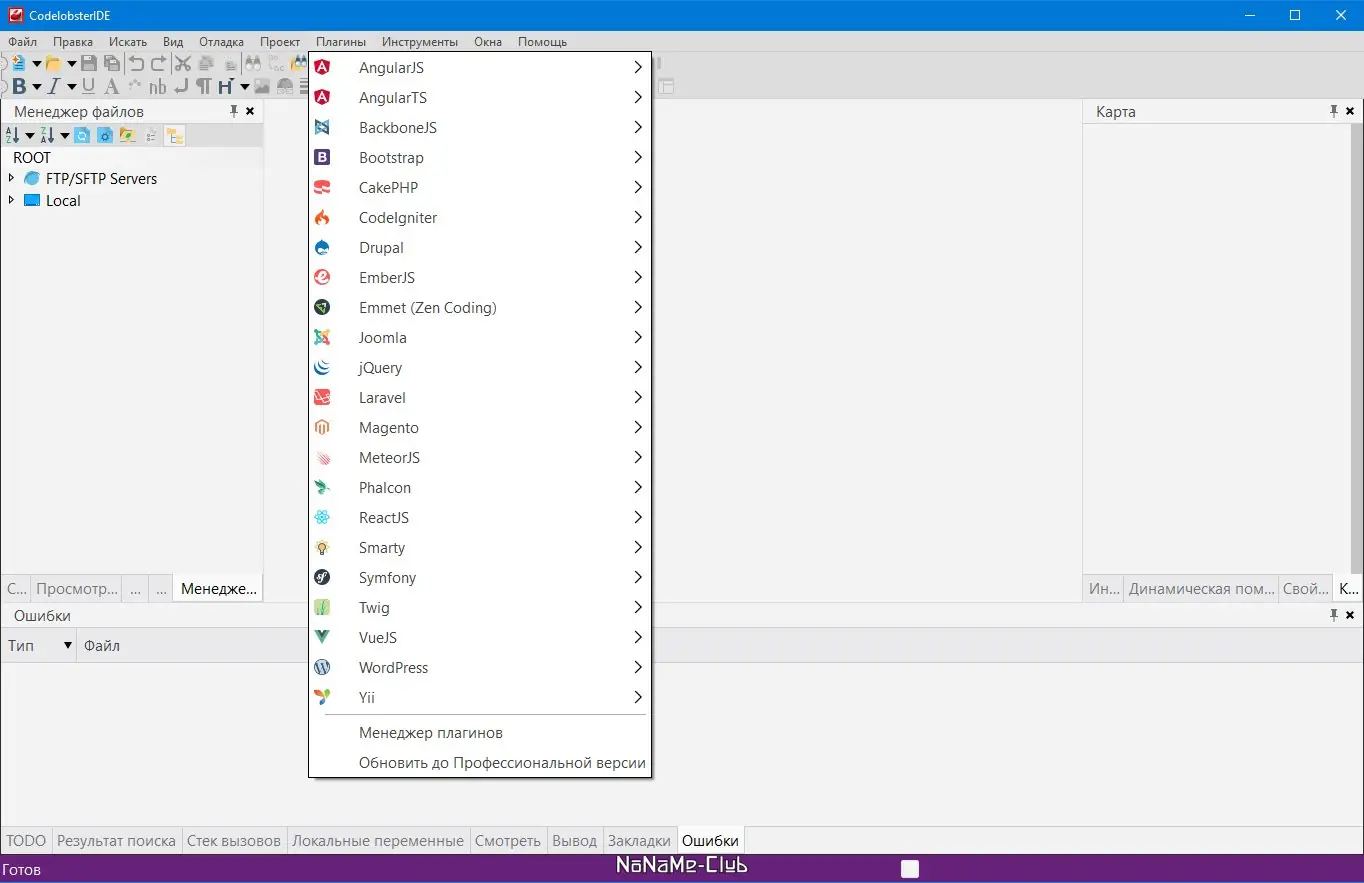Insert a non-breaking space with the nb icon
The image size is (1364, 883).
click(x=157, y=87)
